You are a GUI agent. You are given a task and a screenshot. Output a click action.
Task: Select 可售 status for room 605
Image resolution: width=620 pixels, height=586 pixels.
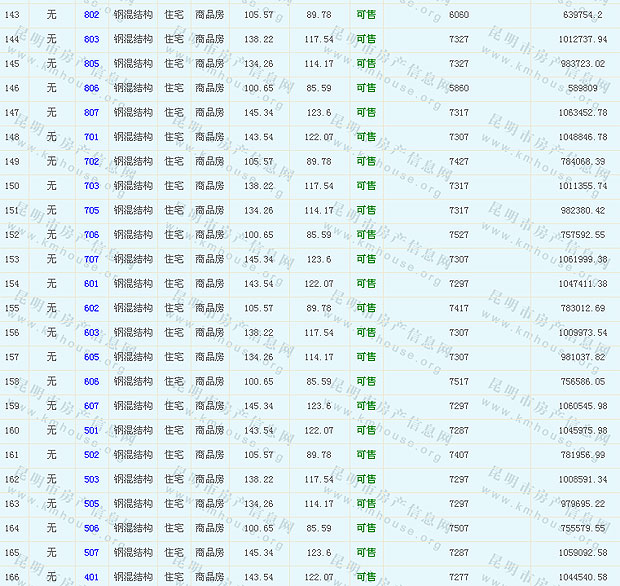click(x=366, y=357)
